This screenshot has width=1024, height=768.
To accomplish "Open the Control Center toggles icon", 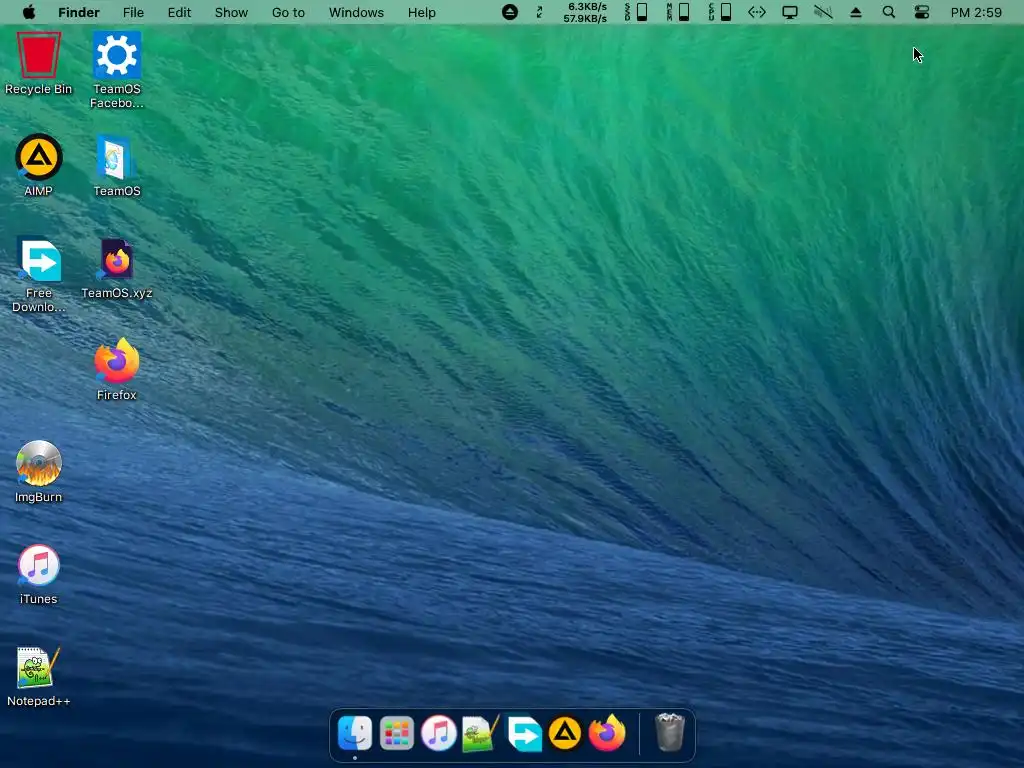I will 921,12.
